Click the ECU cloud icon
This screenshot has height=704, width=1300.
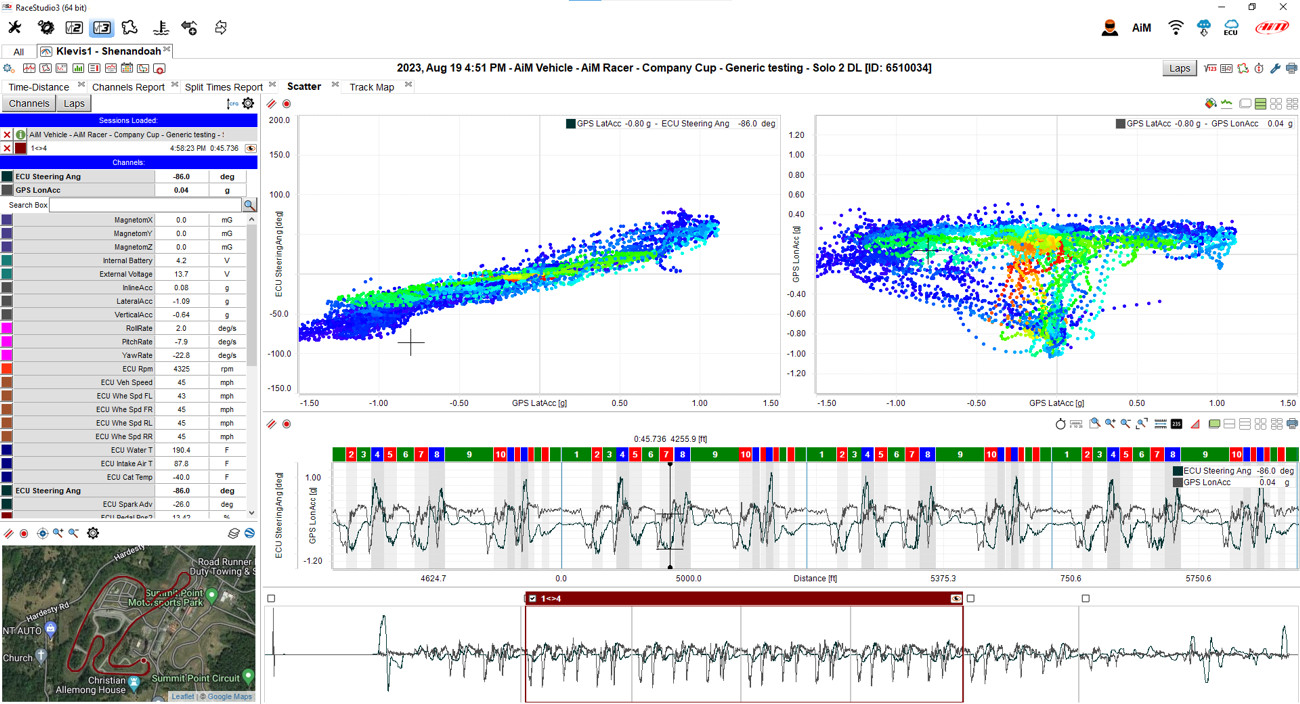point(1231,28)
